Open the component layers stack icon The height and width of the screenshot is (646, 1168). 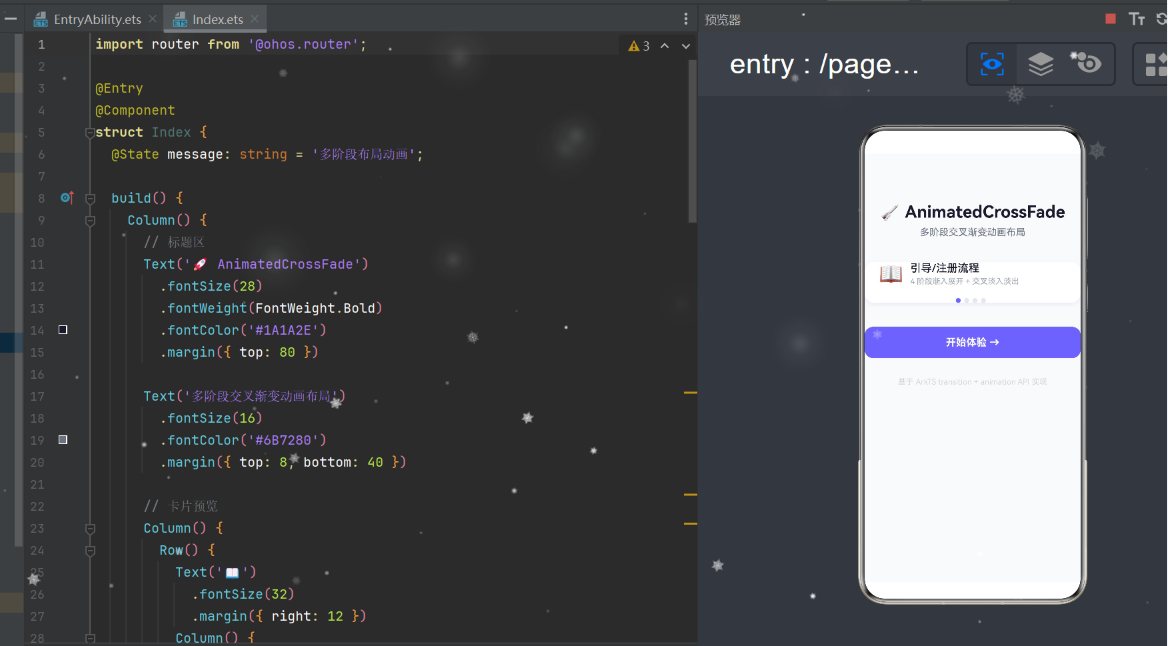pos(1041,64)
